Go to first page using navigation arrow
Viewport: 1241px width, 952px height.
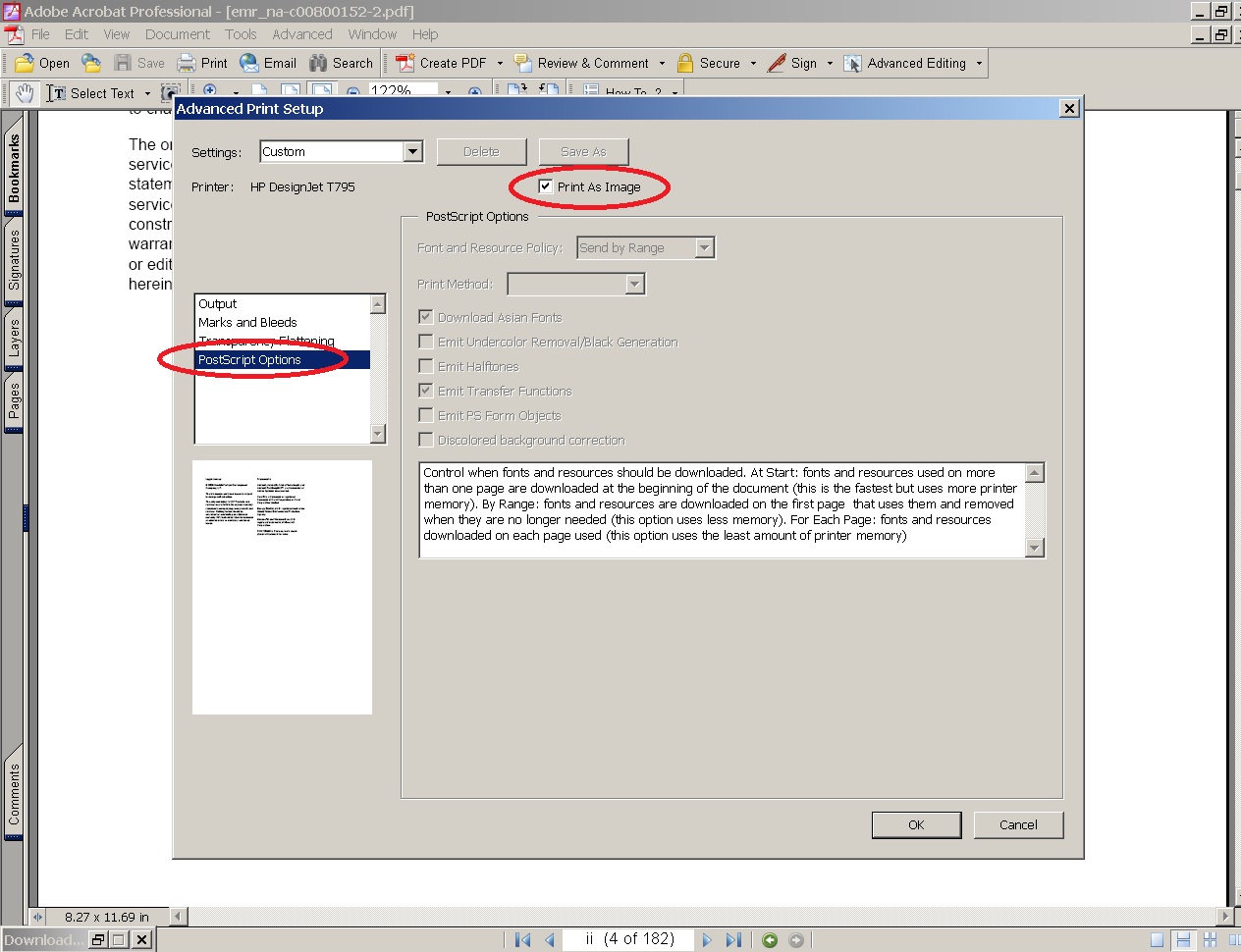[x=522, y=940]
